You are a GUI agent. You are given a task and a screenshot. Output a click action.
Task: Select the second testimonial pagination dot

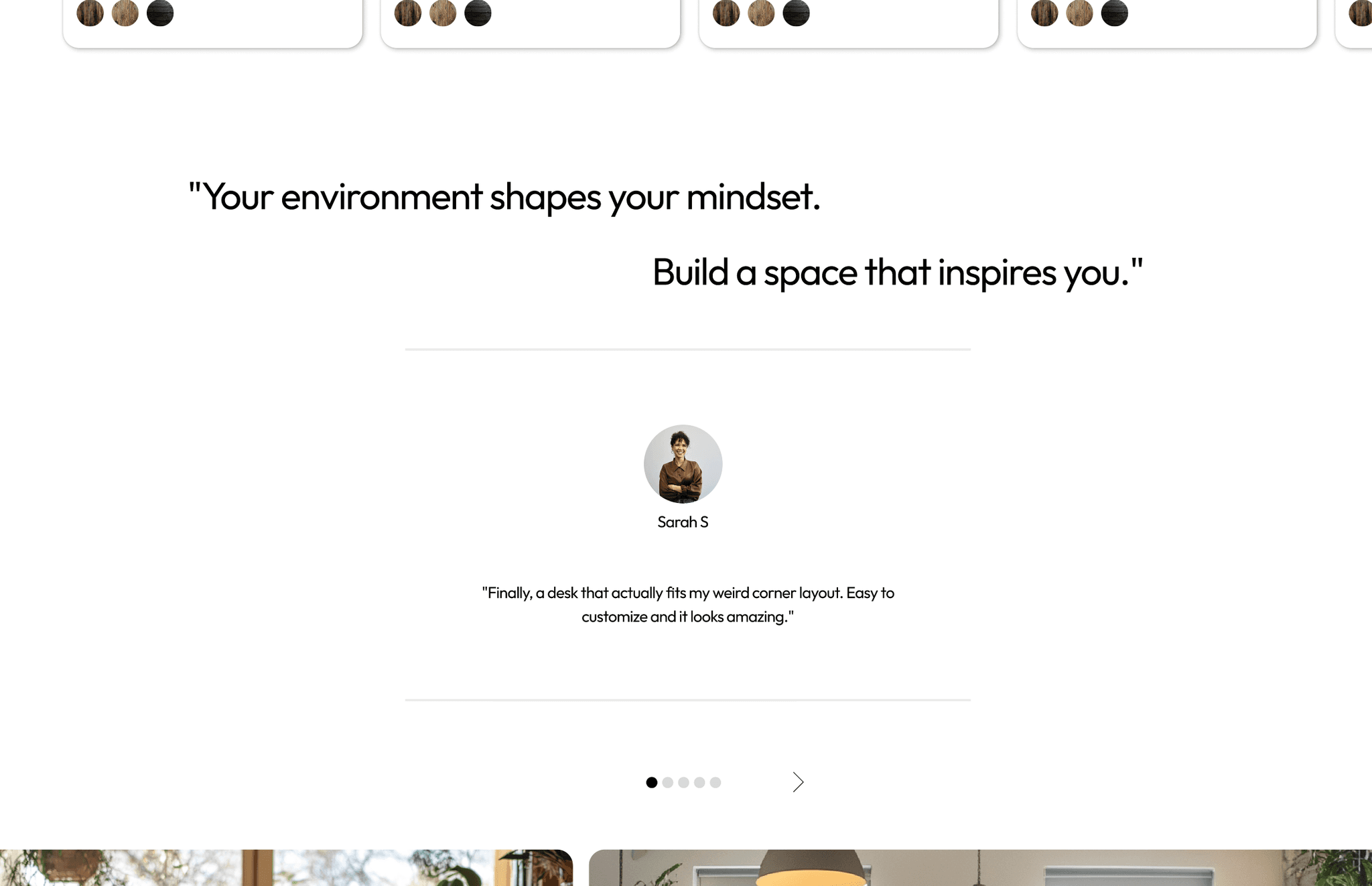[x=667, y=782]
